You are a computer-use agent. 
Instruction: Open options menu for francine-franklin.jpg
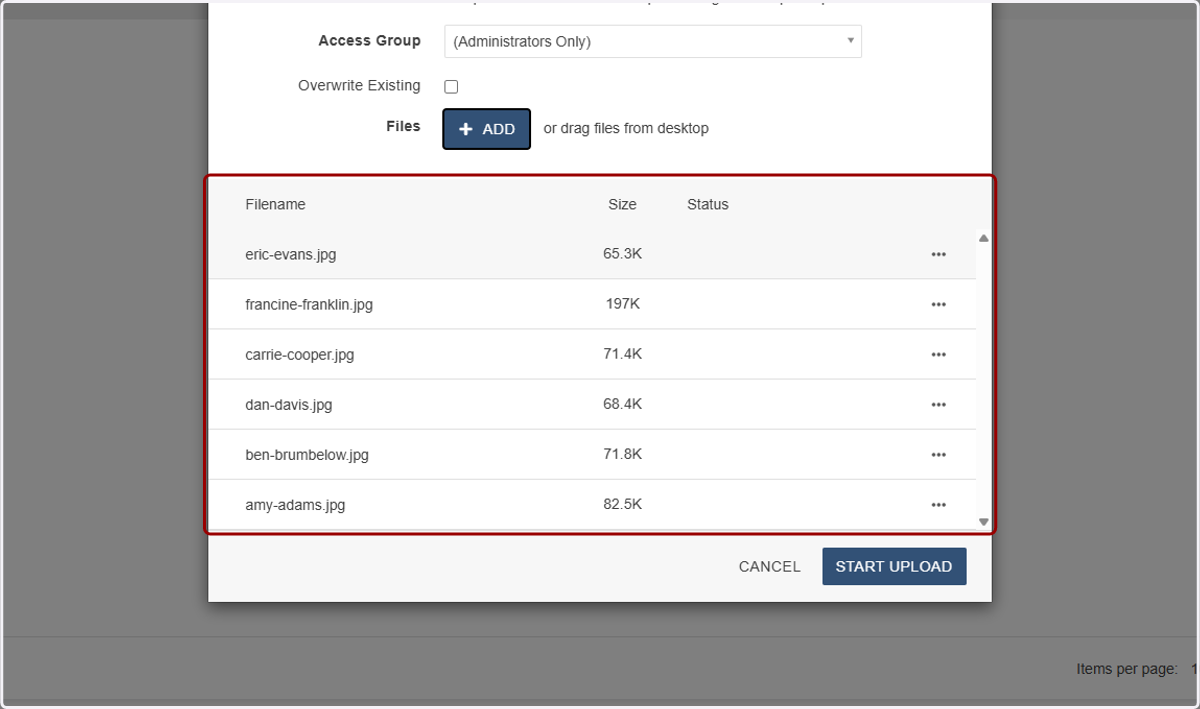[938, 304]
